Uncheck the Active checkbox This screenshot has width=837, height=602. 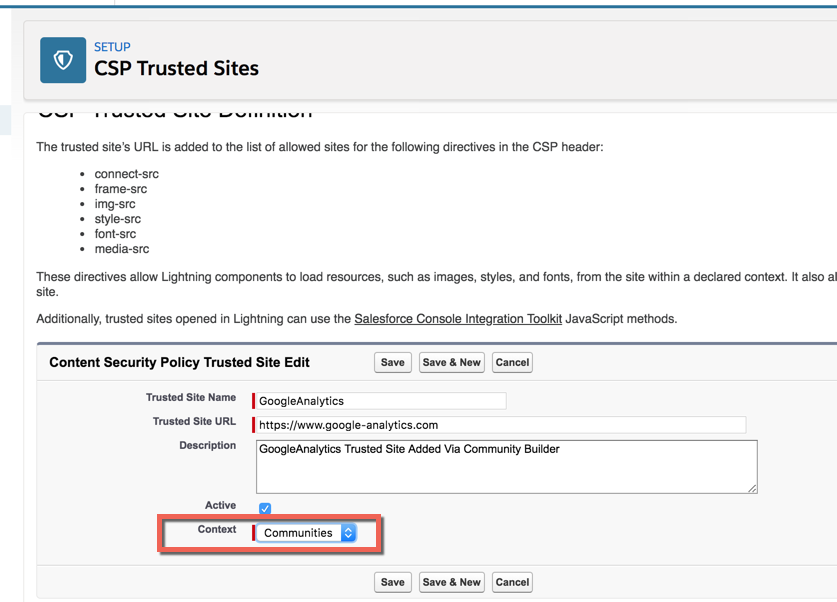point(265,508)
